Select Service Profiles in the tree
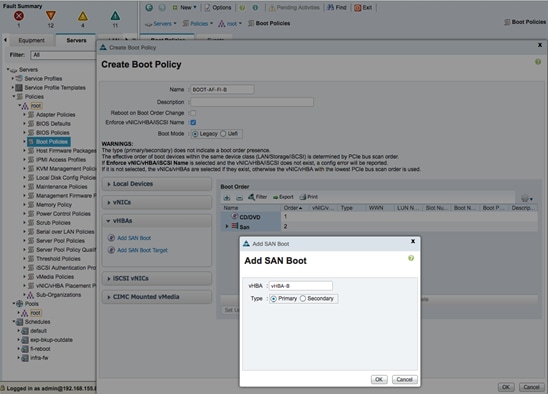Viewport: 548px width, 394px height. pos(43,78)
